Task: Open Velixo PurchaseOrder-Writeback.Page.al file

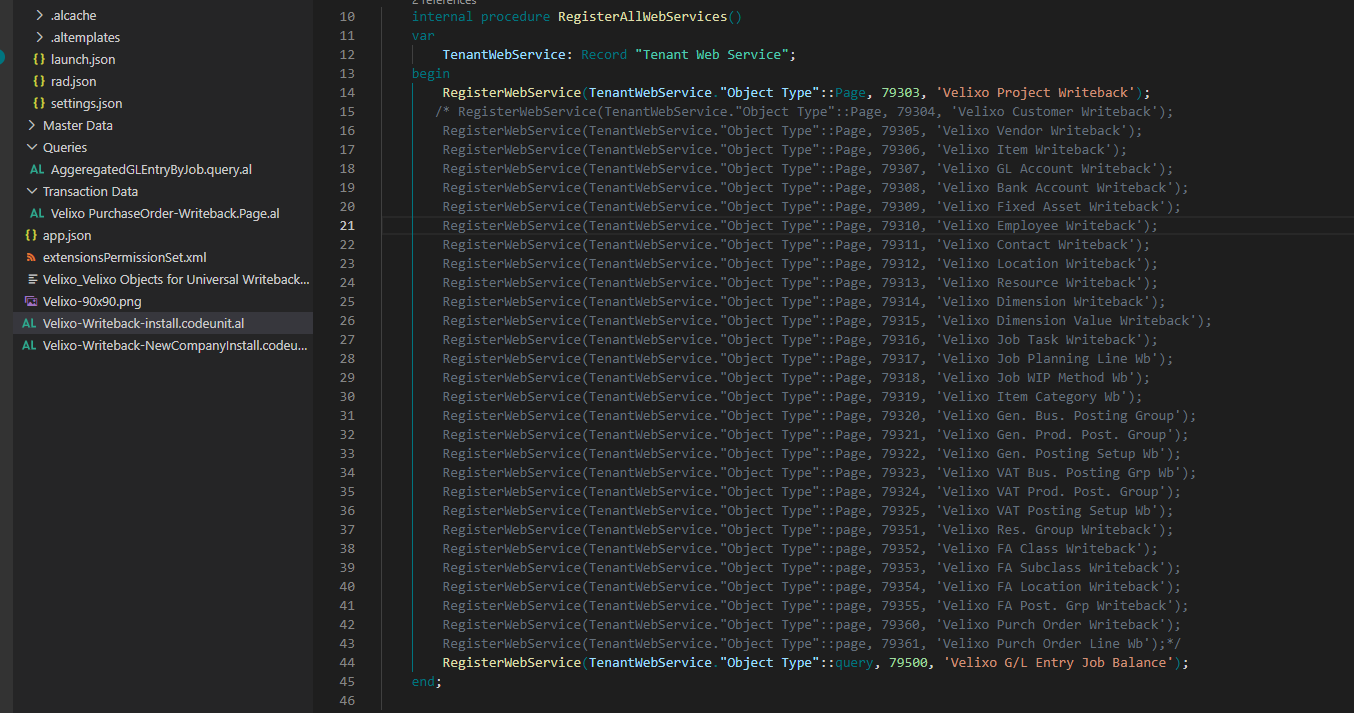Action: [x=165, y=213]
